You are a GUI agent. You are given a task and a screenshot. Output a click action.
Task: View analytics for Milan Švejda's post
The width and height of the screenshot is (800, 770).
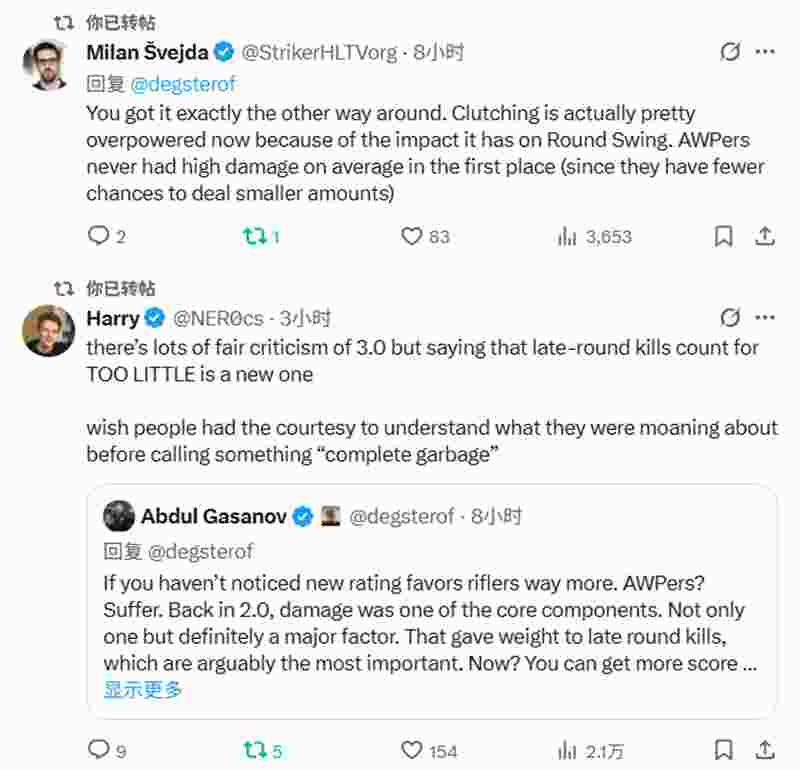[567, 236]
